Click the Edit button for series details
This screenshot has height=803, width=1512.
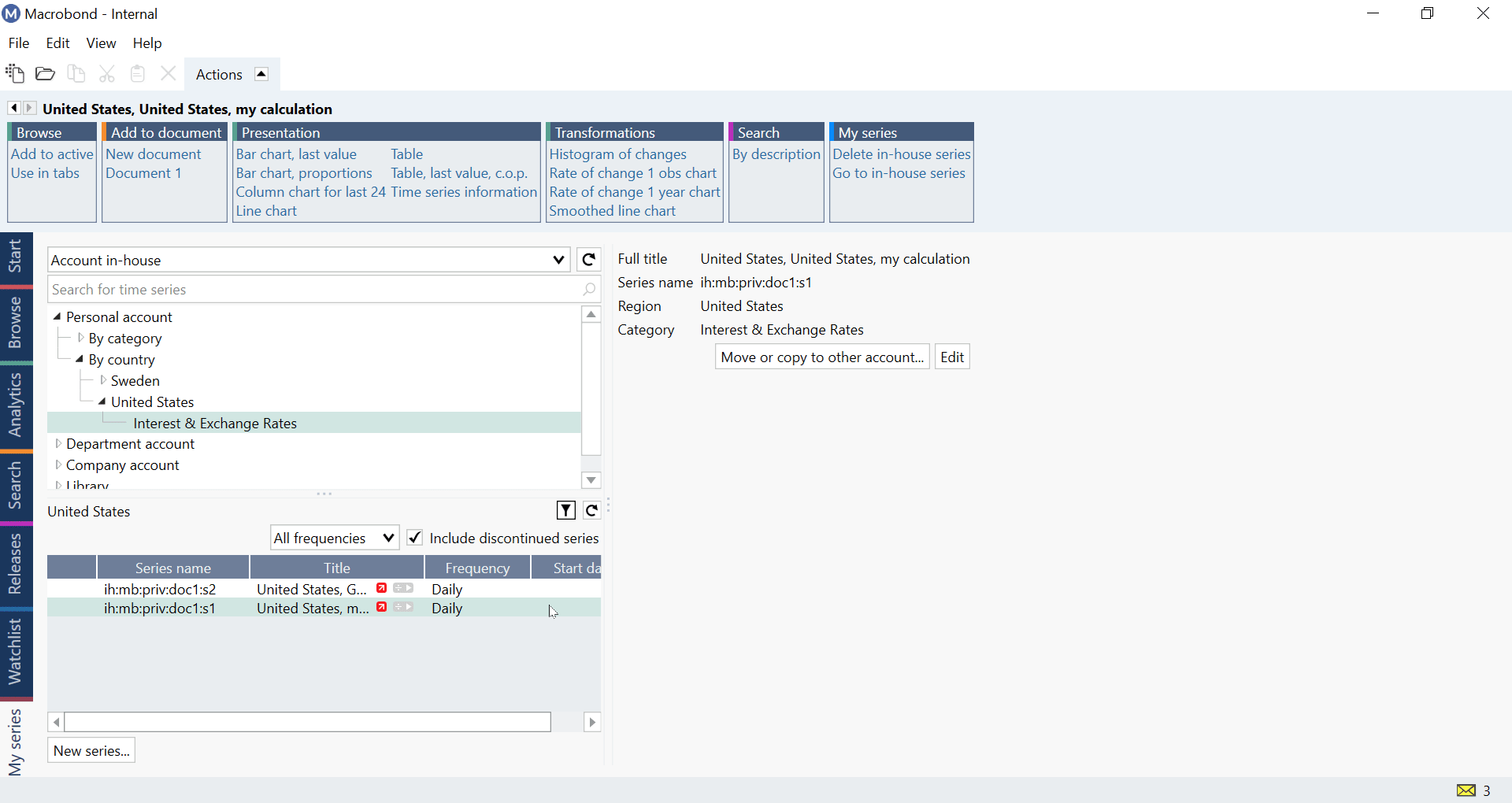pos(952,357)
